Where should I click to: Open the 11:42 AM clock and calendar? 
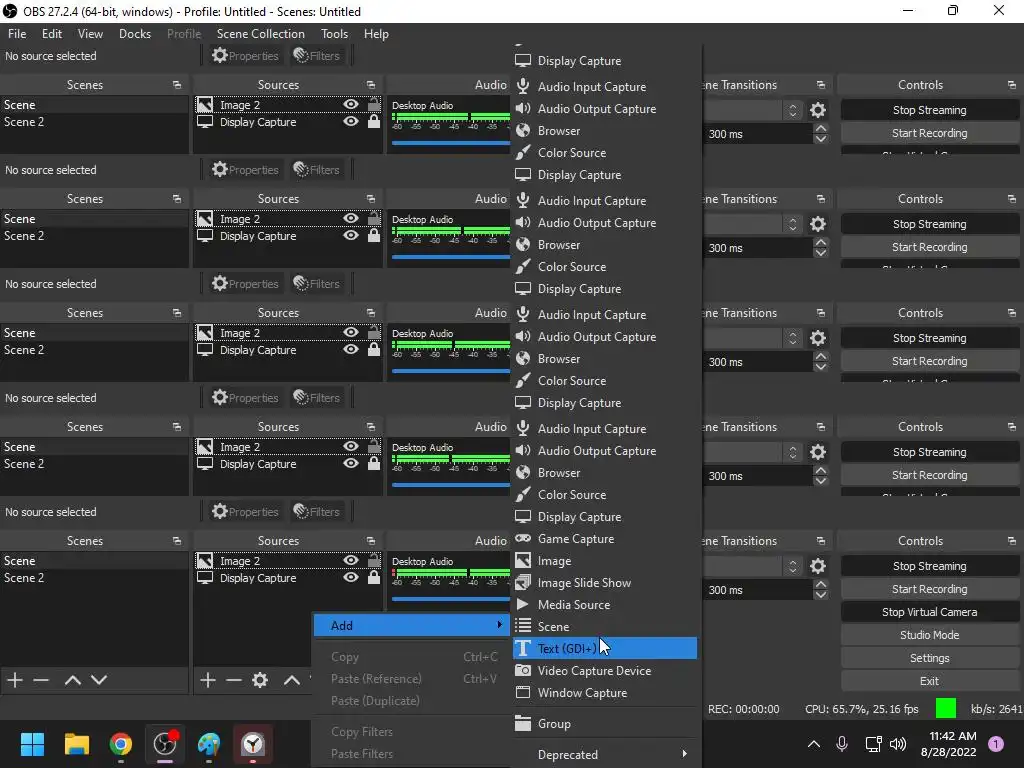coord(949,744)
